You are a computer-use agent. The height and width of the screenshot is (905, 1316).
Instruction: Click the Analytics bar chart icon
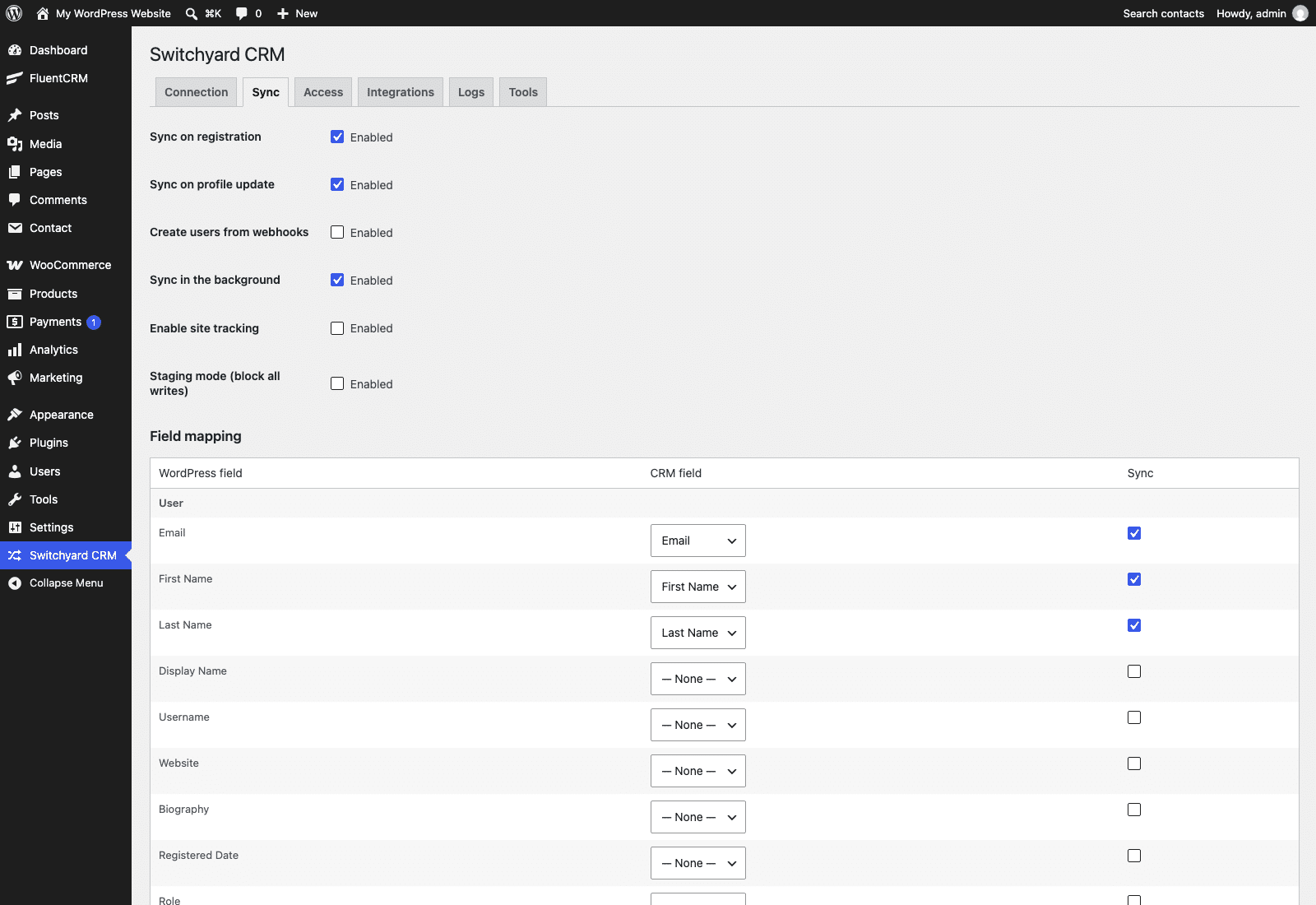pyautogui.click(x=15, y=350)
